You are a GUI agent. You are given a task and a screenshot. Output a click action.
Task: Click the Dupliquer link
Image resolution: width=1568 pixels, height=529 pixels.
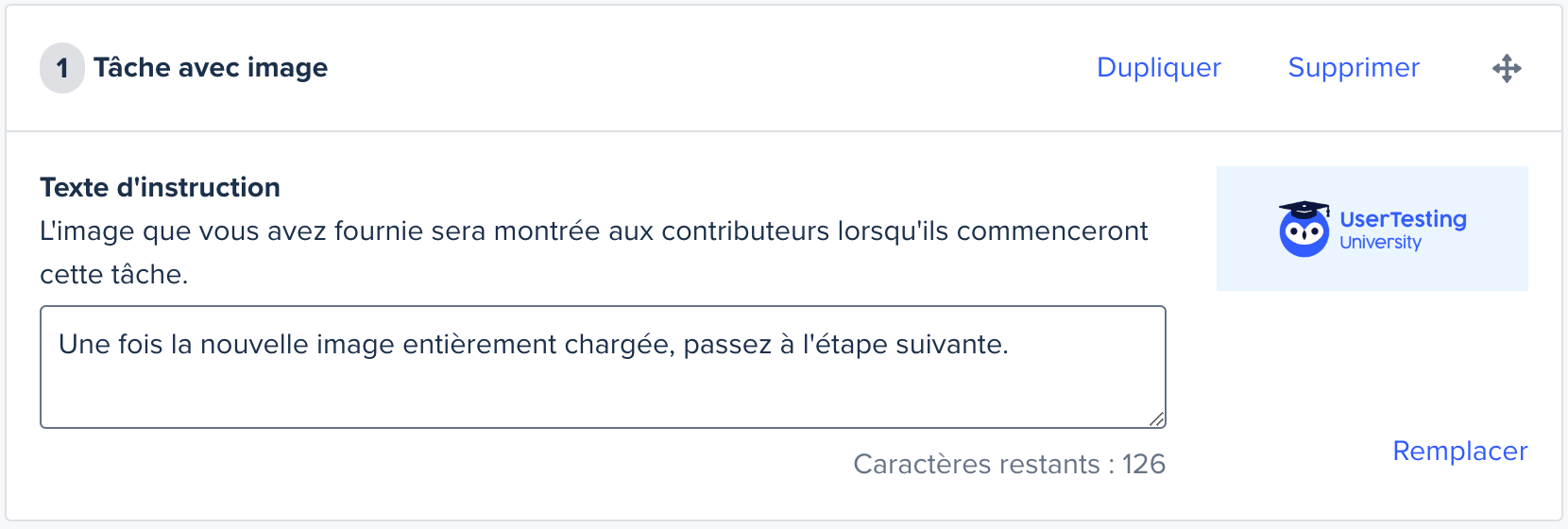click(1158, 68)
